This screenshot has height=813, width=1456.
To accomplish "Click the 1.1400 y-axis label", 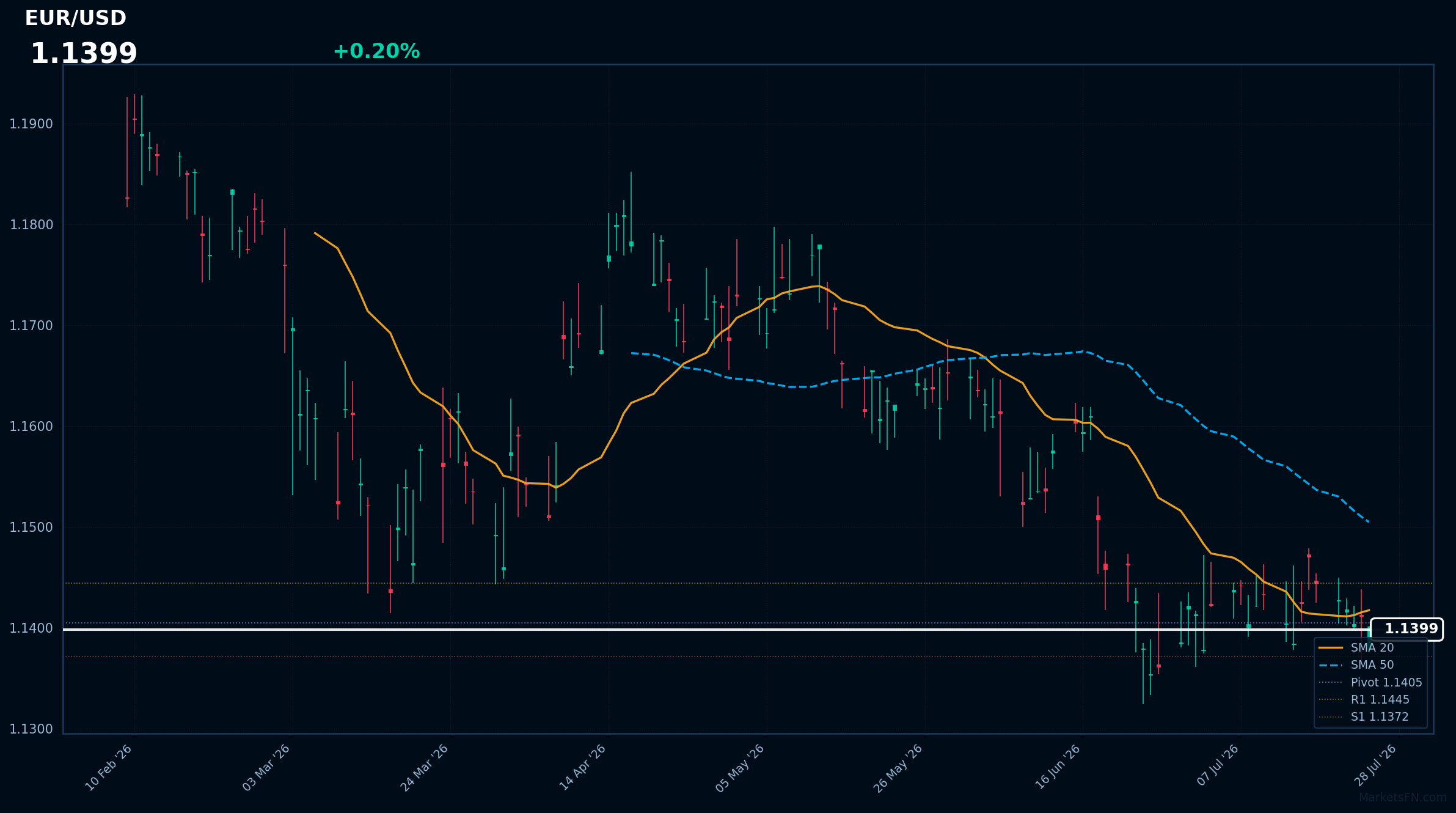I will tap(31, 628).
